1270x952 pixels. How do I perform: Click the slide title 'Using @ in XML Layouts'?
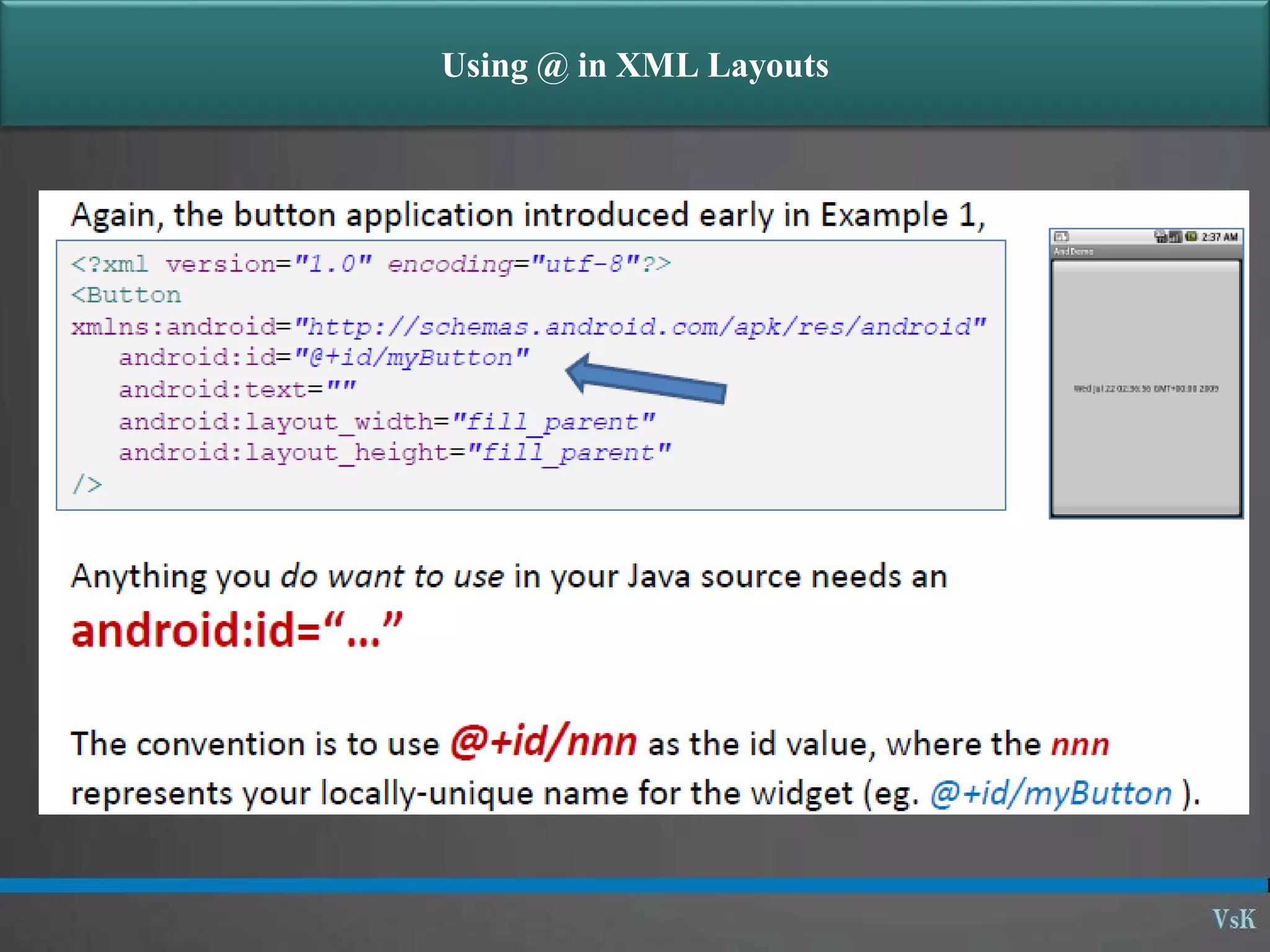click(x=634, y=65)
